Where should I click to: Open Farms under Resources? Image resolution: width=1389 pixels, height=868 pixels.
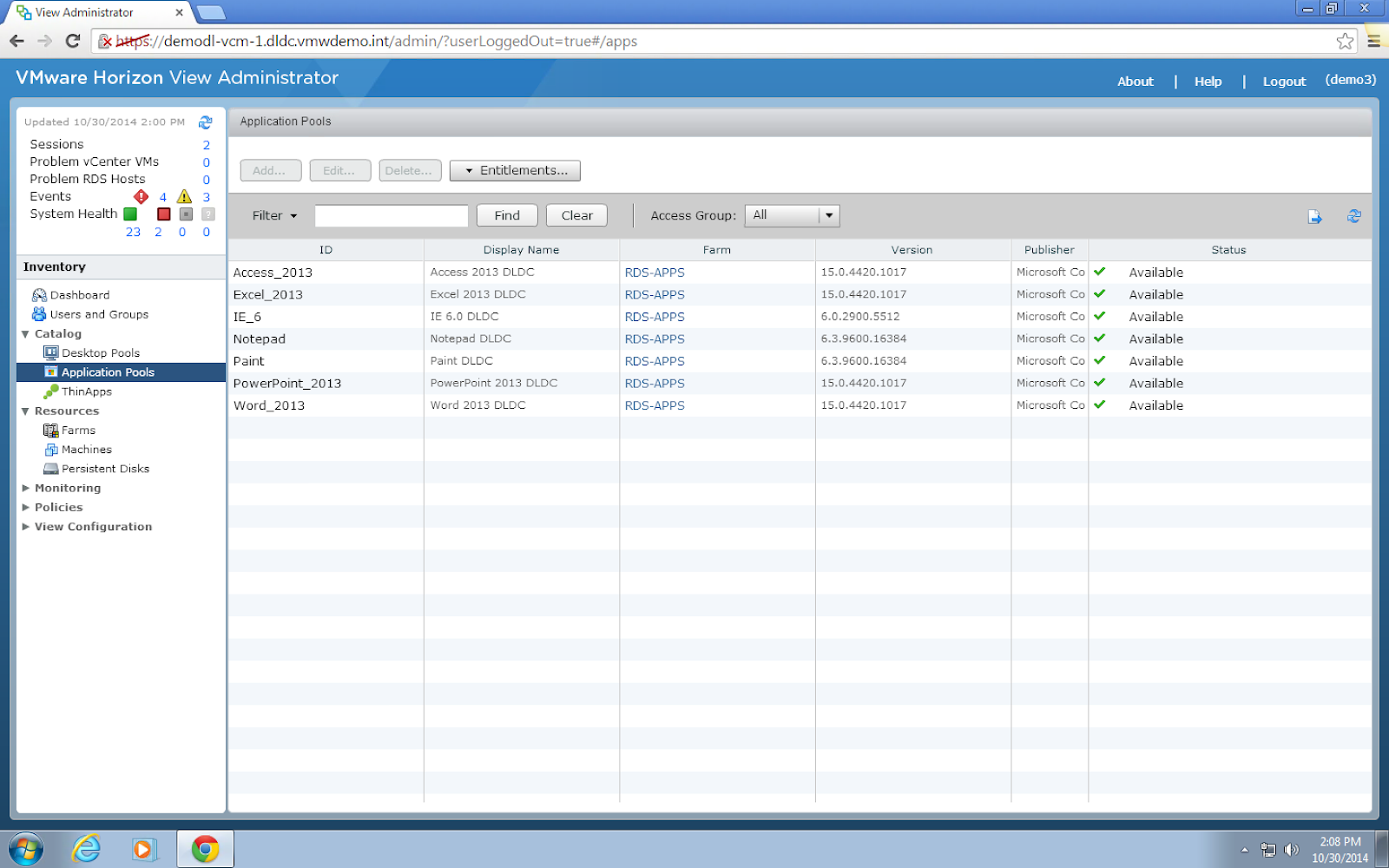pyautogui.click(x=78, y=431)
